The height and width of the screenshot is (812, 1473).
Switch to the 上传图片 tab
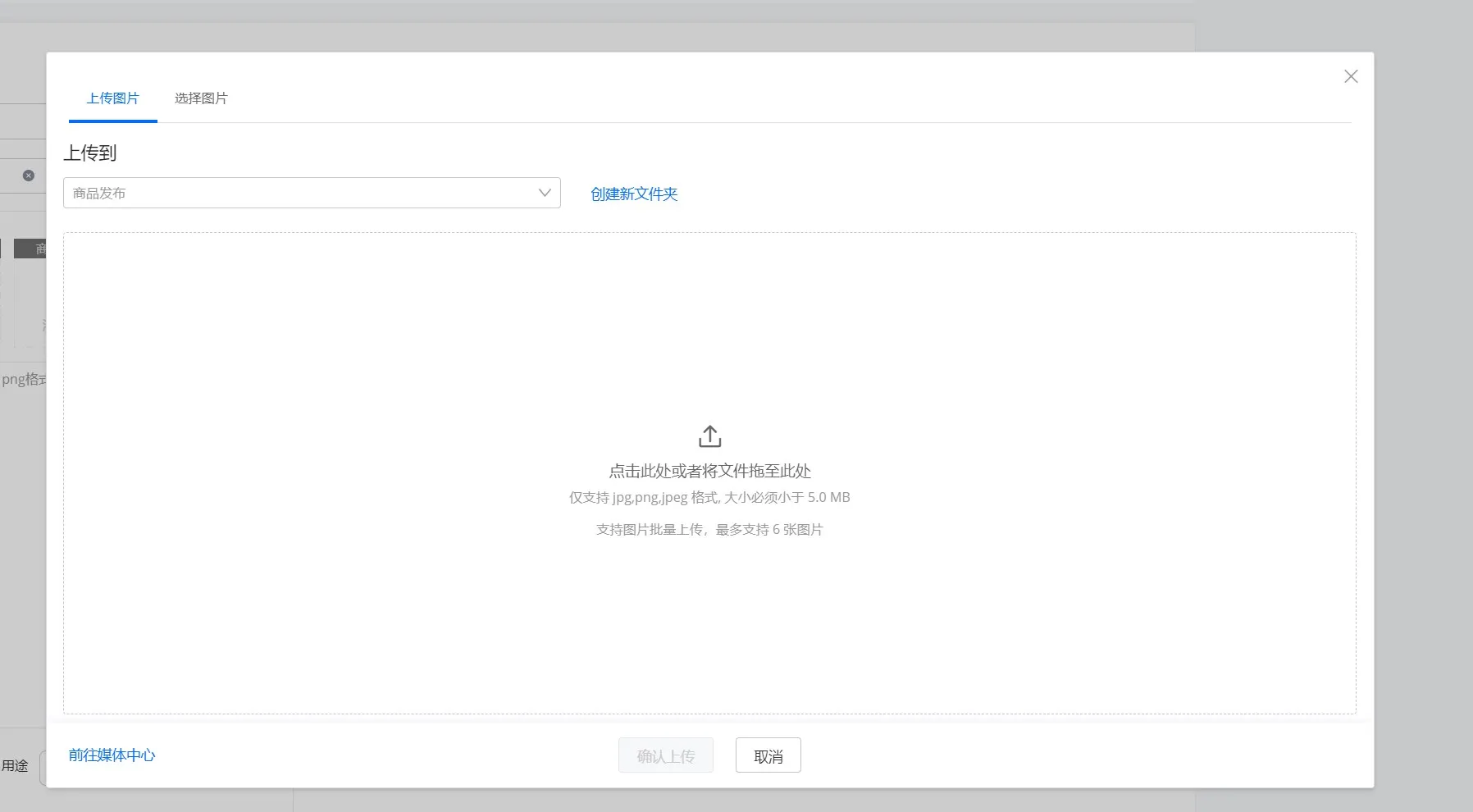click(x=113, y=98)
